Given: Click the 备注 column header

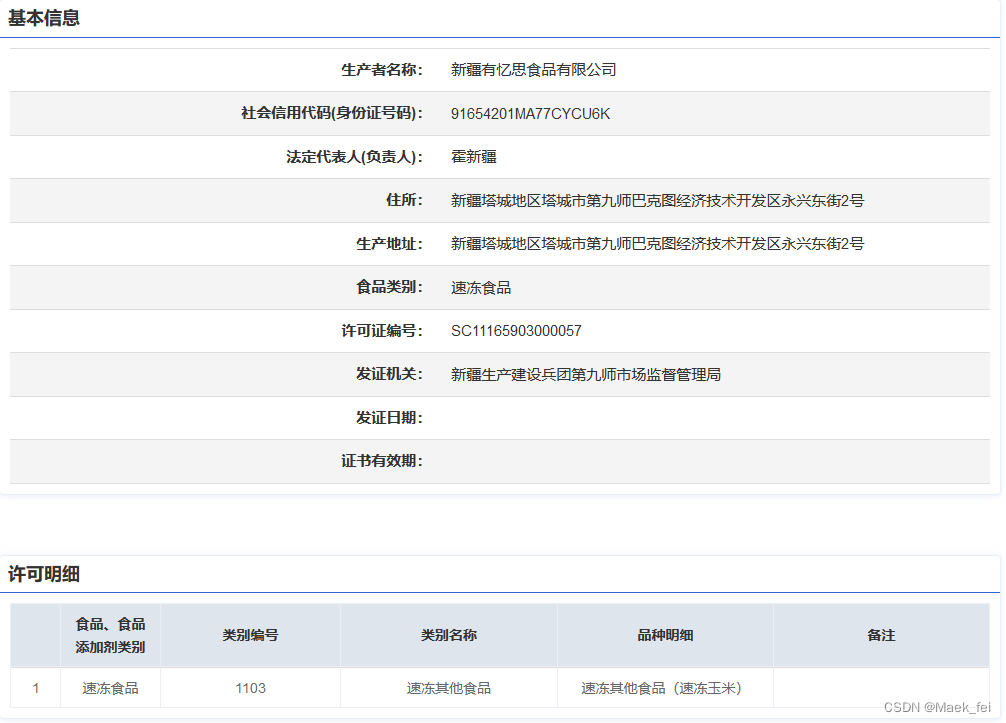Looking at the screenshot, I should click(881, 635).
